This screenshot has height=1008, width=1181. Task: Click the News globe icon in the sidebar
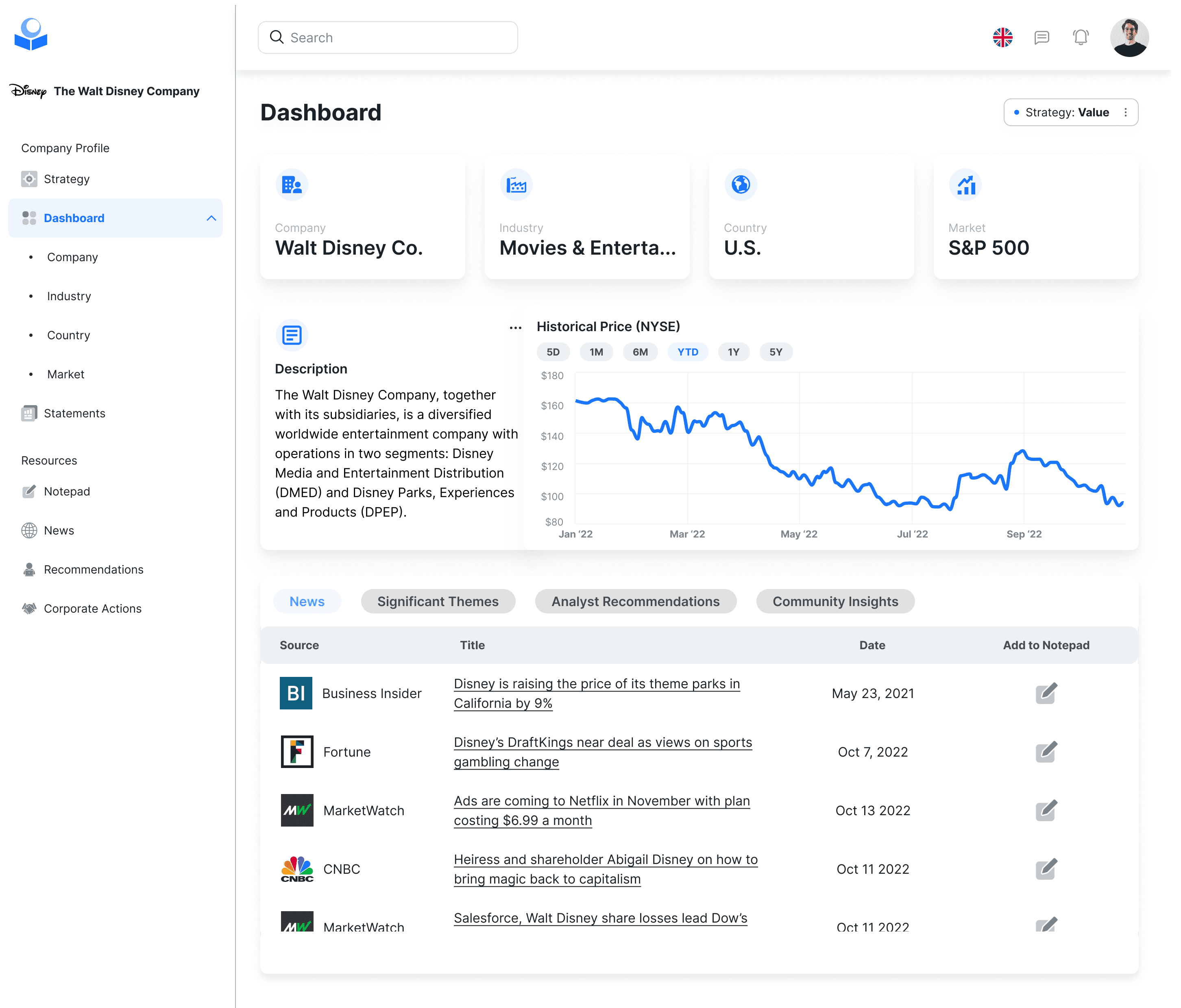click(29, 531)
